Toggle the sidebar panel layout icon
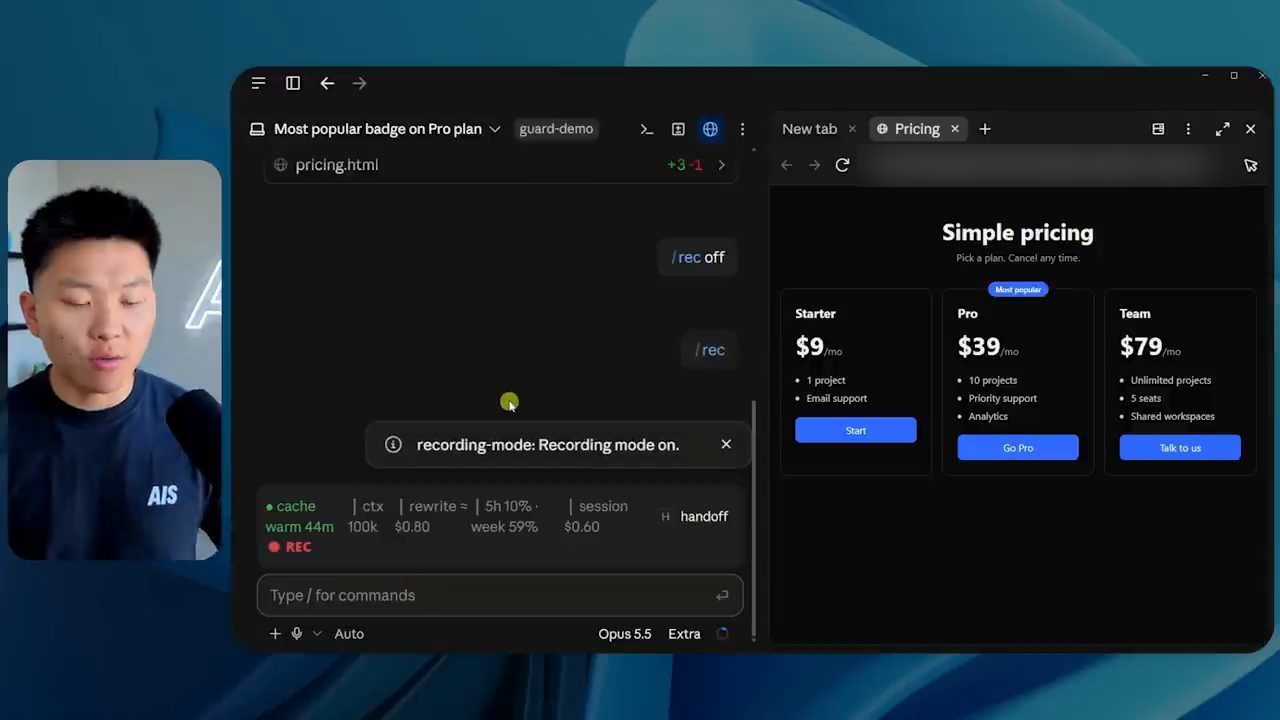This screenshot has width=1280, height=720. point(293,83)
